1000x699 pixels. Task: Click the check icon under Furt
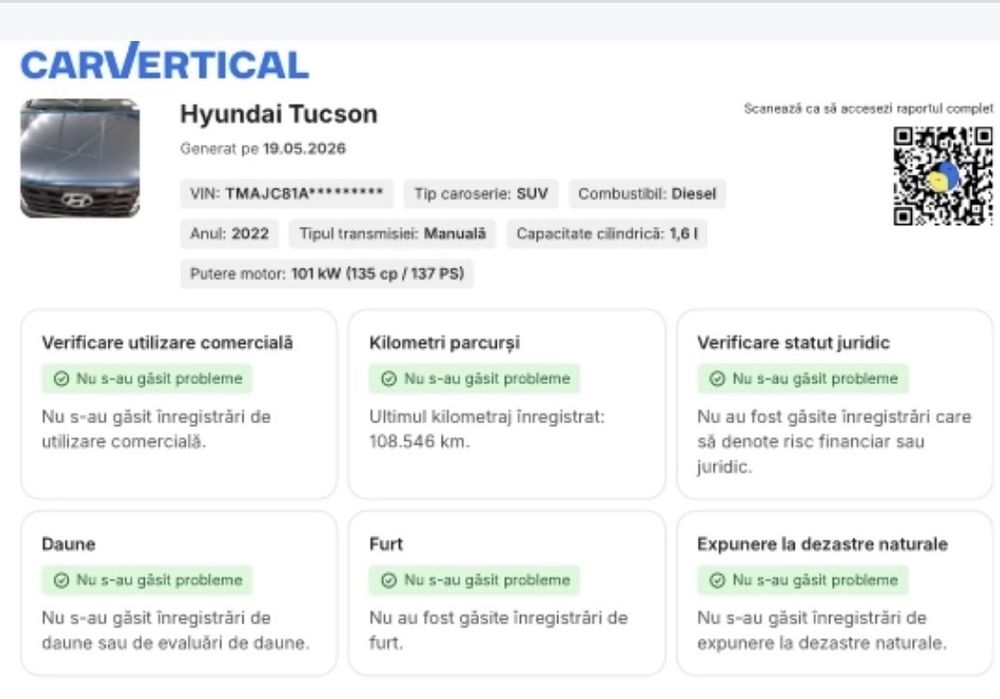(388, 580)
